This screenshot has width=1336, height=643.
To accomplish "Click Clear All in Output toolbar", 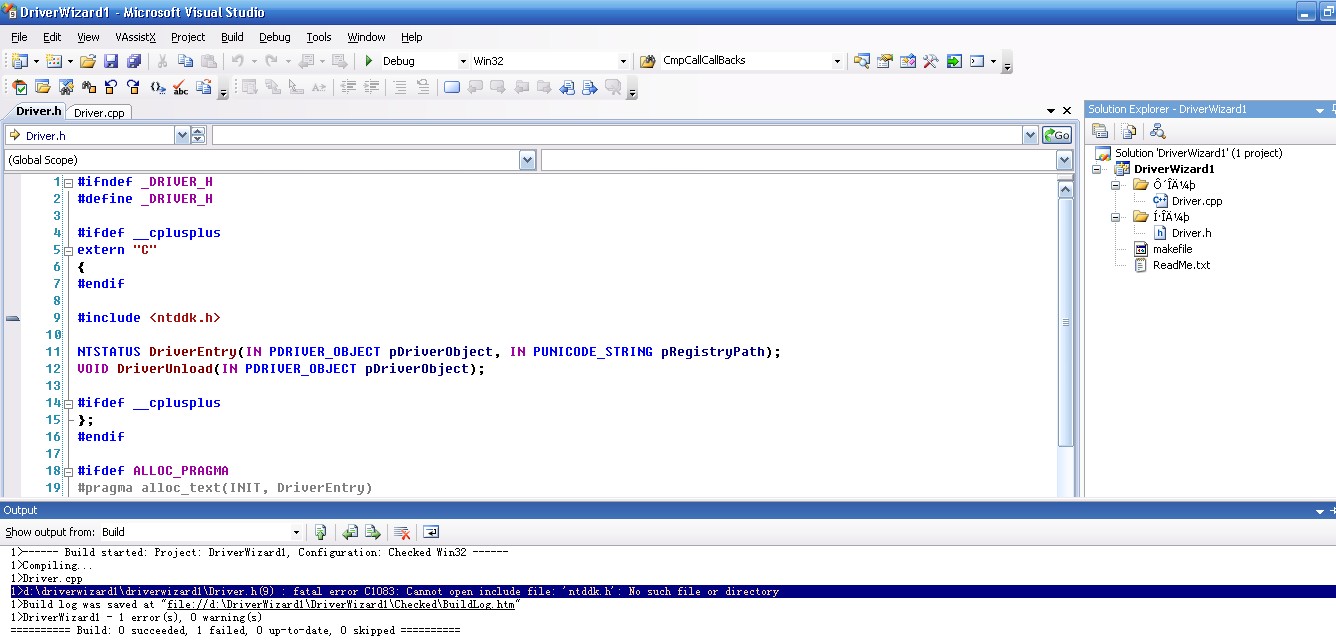I will point(401,532).
